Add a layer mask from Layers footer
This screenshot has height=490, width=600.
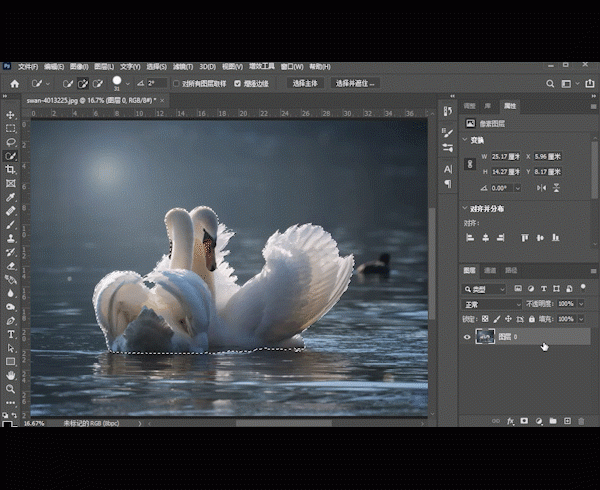[x=524, y=421]
